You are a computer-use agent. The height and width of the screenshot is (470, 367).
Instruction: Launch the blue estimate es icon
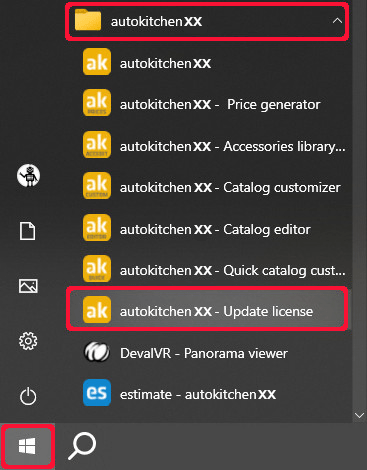pyautogui.click(x=97, y=393)
